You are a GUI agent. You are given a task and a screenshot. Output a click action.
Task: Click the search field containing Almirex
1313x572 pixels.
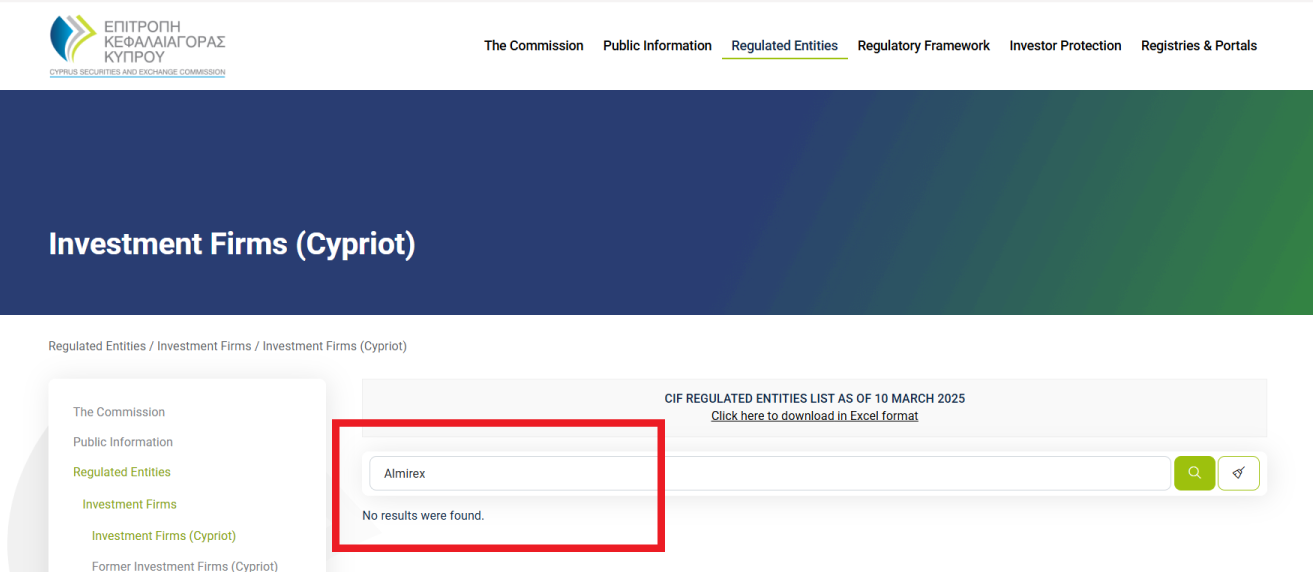coord(770,473)
